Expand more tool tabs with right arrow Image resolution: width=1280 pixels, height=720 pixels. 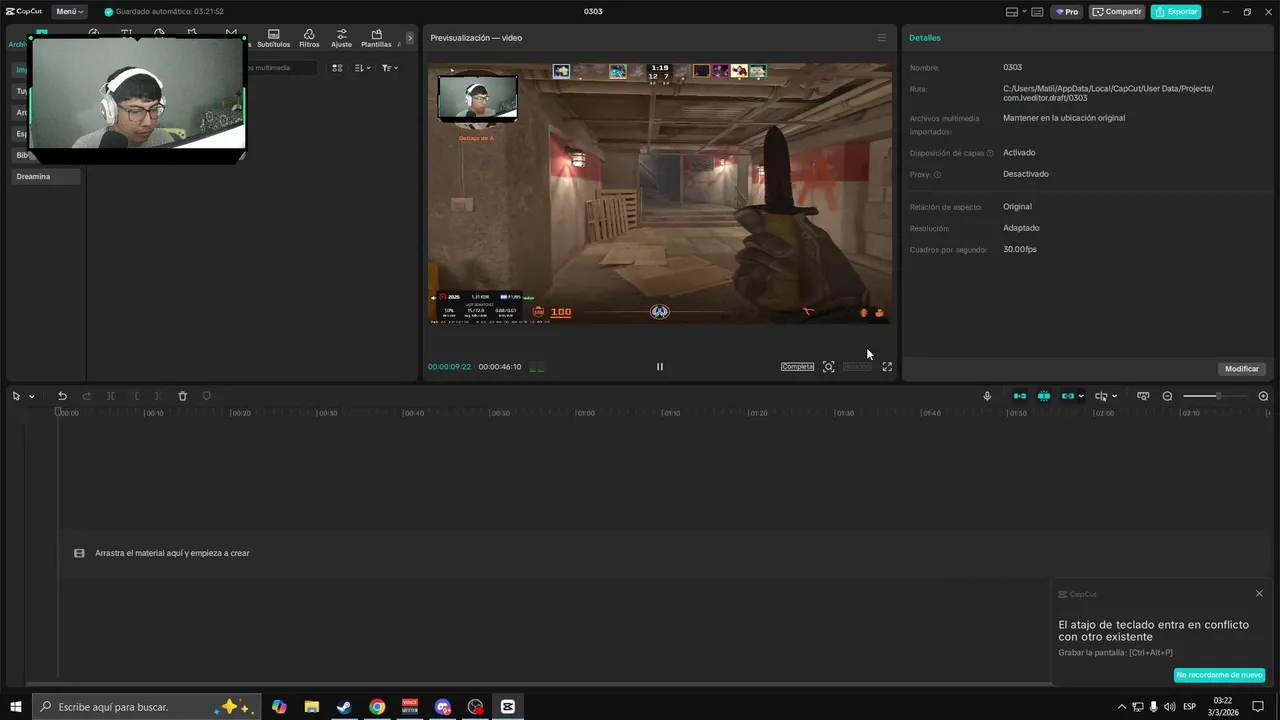(x=409, y=38)
